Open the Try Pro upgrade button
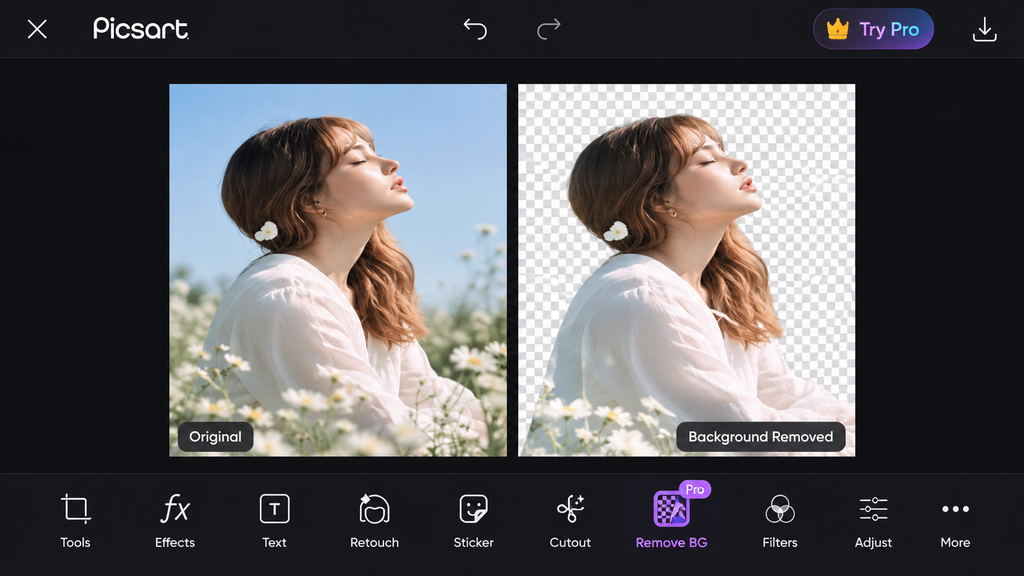Screen dimensions: 1024x576 pyautogui.click(x=873, y=29)
